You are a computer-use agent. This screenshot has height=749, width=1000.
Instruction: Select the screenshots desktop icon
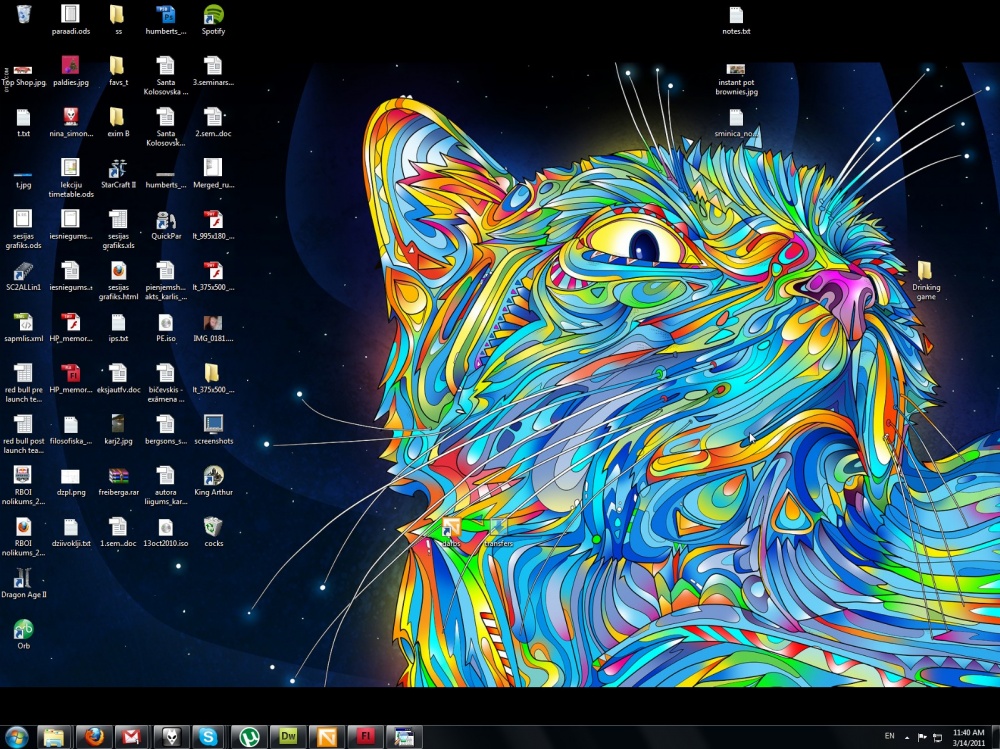[x=214, y=424]
